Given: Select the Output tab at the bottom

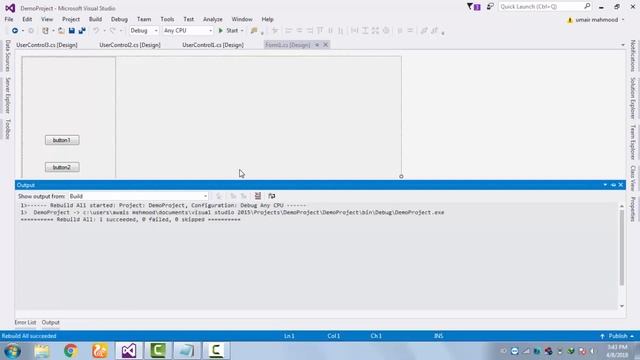Looking at the screenshot, I should click(x=51, y=322).
